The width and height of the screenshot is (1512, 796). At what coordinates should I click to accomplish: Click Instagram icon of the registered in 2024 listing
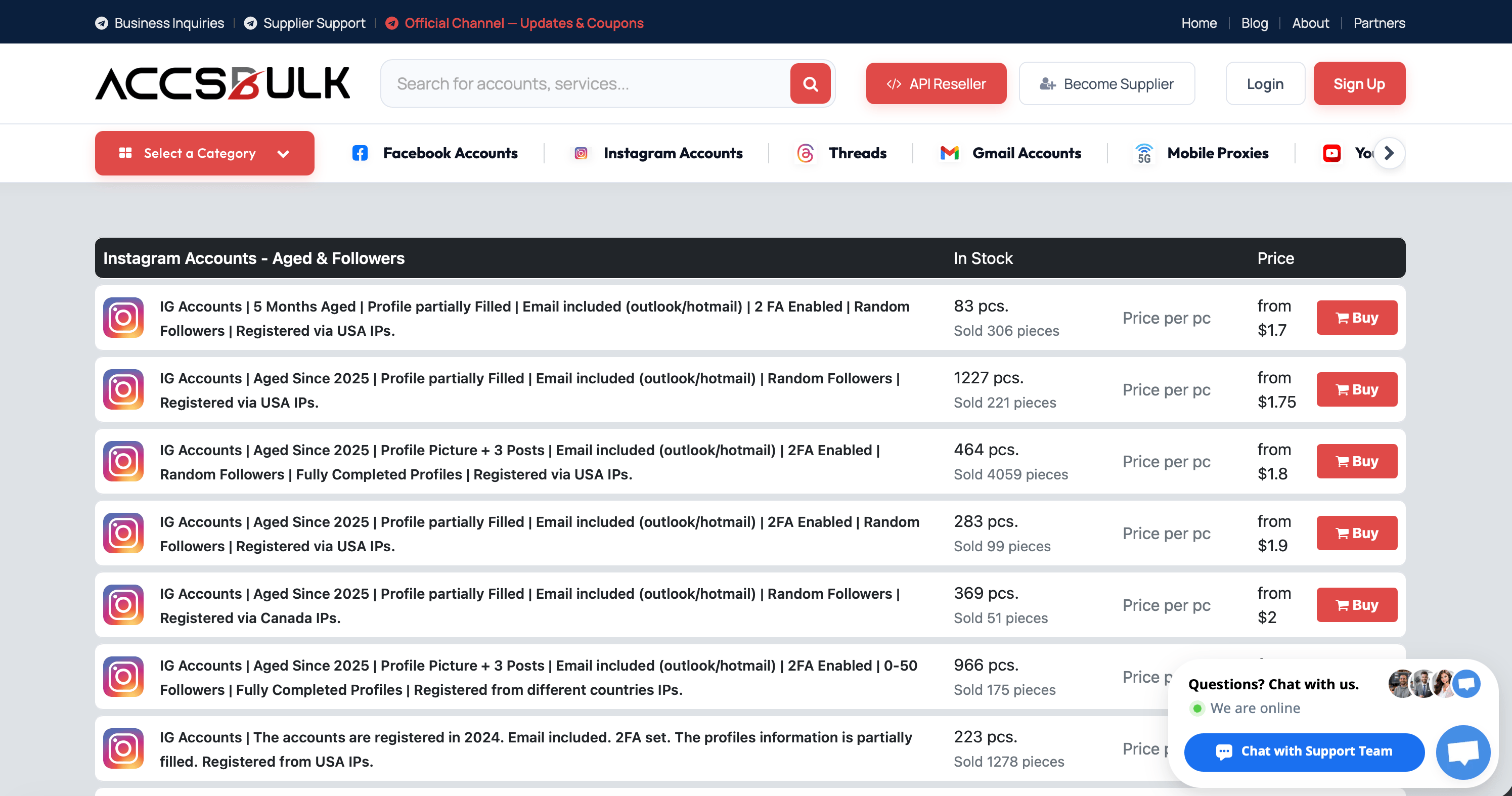click(123, 748)
